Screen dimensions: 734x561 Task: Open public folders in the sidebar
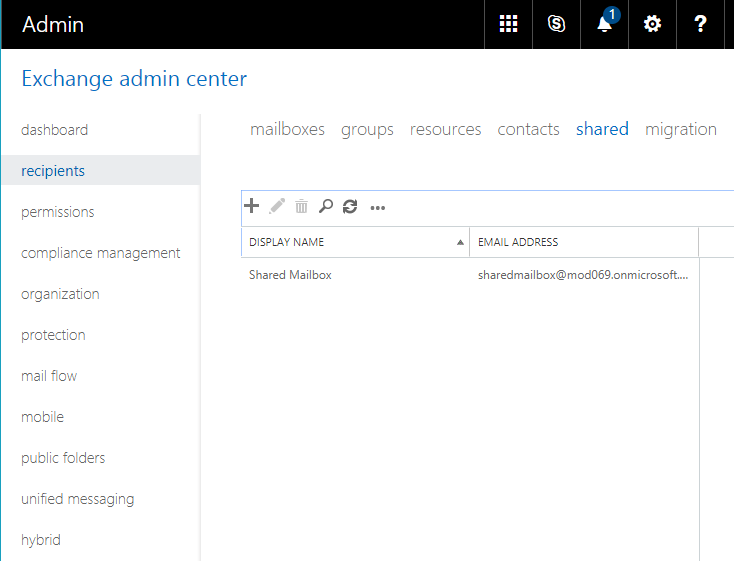click(63, 458)
